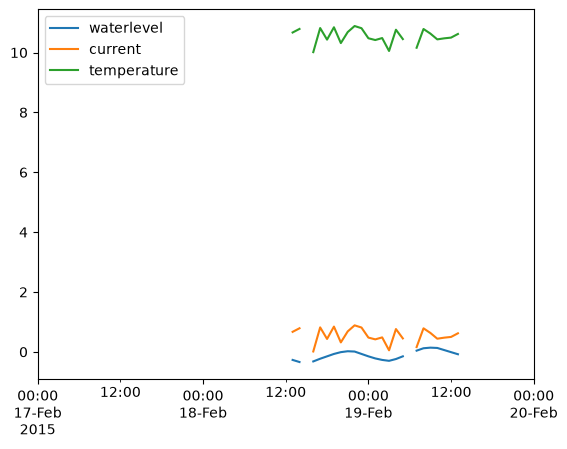Click the green temperature legend line

coord(64,70)
